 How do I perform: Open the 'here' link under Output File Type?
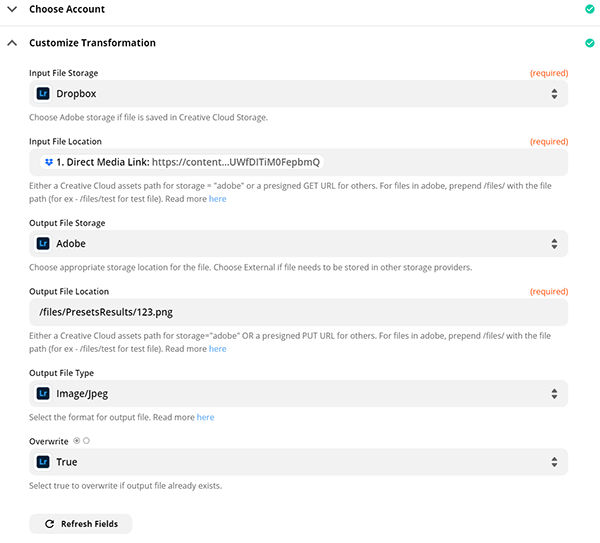coord(205,417)
